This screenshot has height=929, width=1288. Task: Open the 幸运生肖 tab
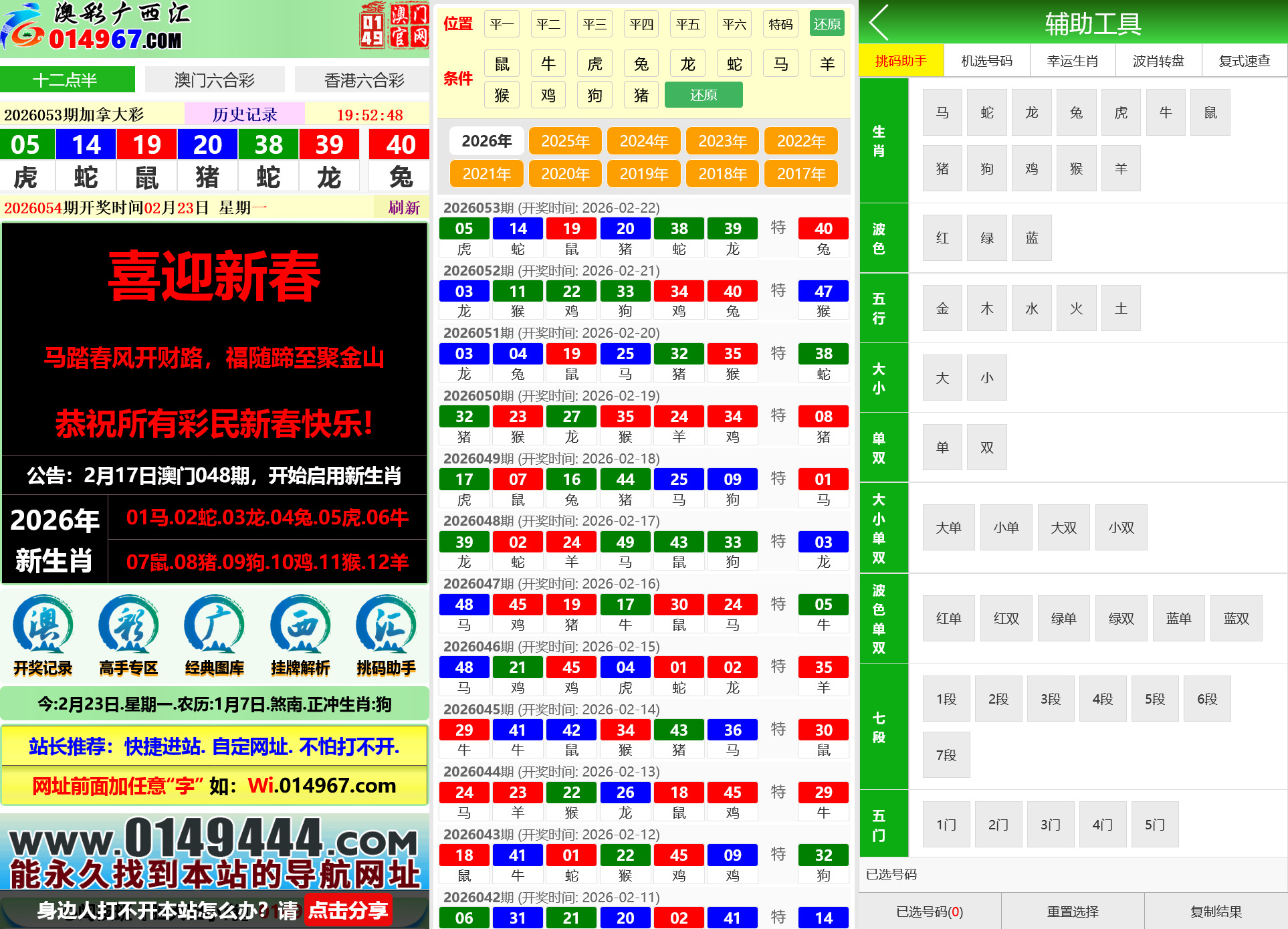[x=1073, y=60]
